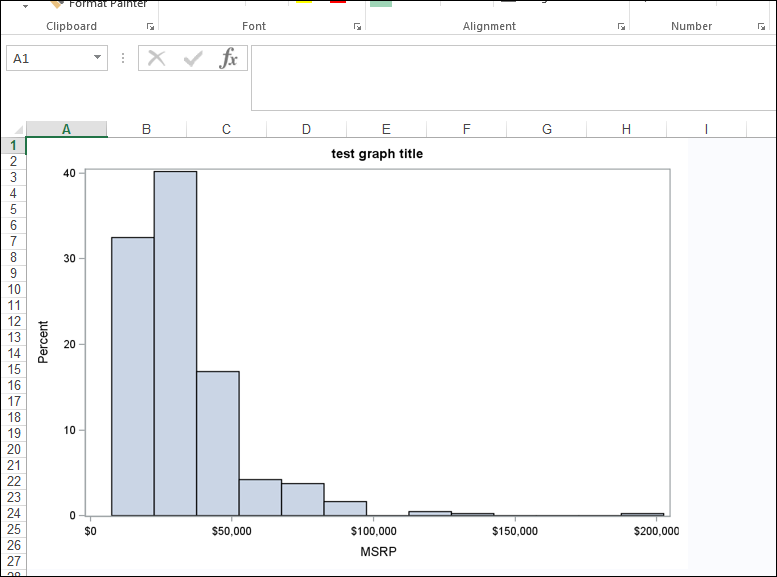Select row 5 header

click(13, 210)
